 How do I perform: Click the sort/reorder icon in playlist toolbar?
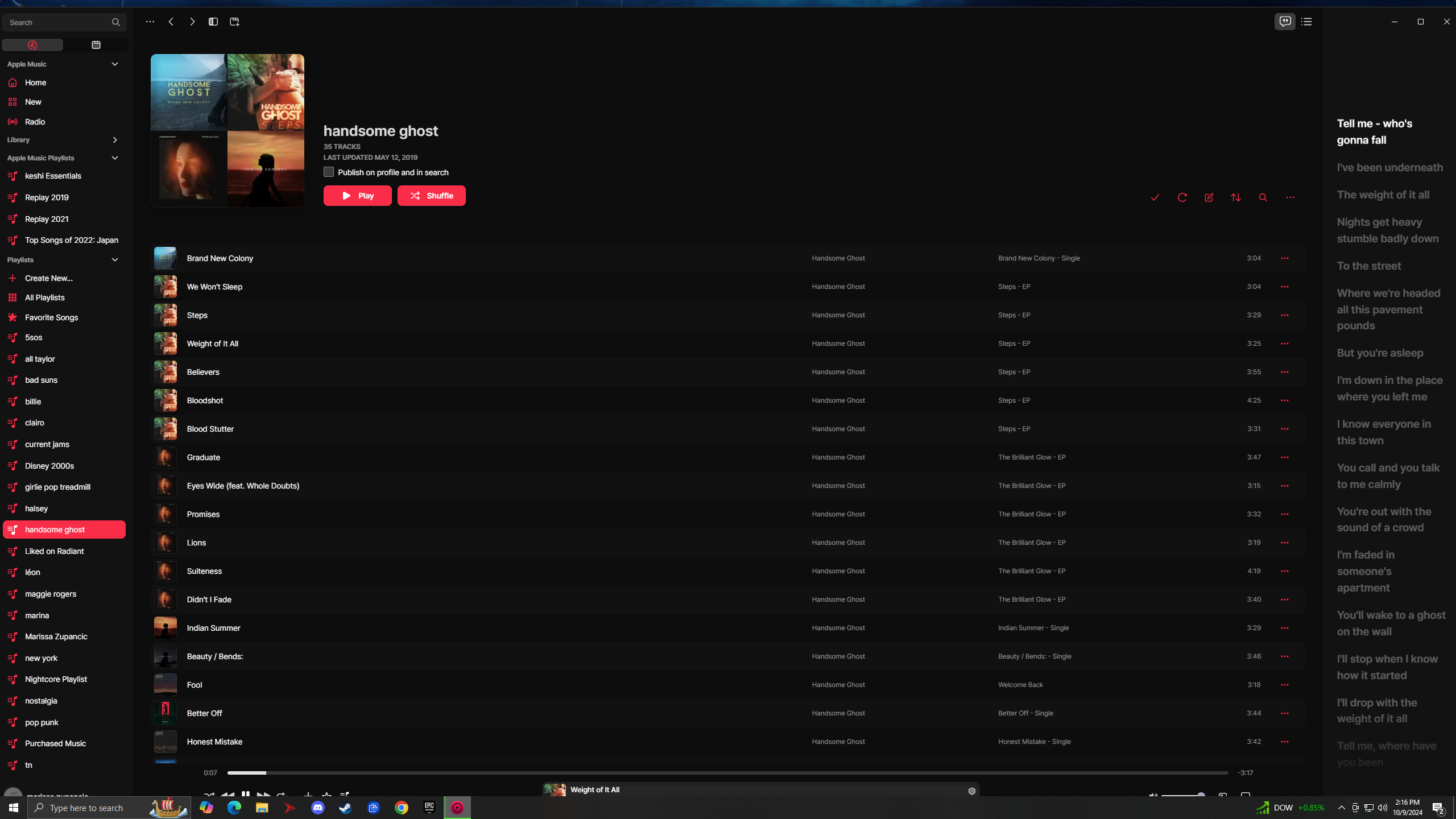[1236, 197]
